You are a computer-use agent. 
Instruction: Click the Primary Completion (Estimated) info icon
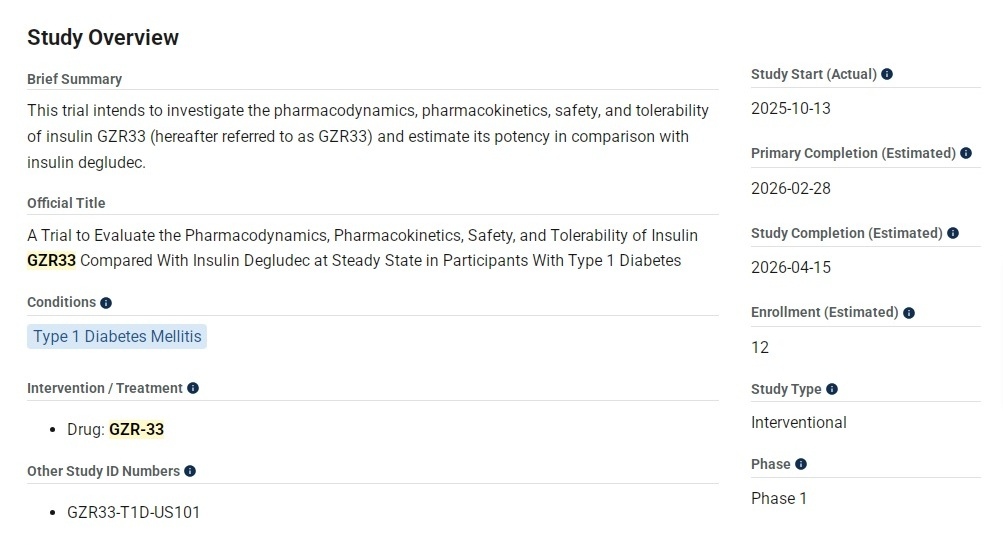pyautogui.click(x=966, y=153)
